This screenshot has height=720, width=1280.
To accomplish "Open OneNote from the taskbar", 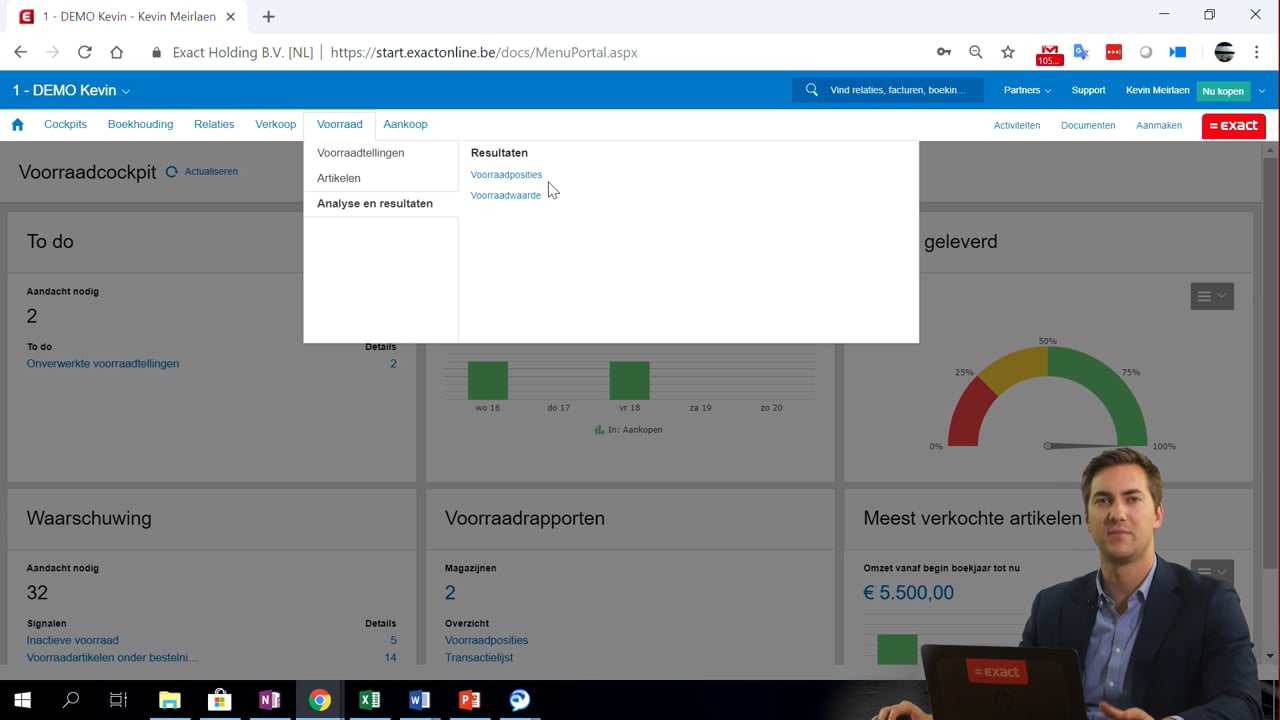I will (269, 700).
